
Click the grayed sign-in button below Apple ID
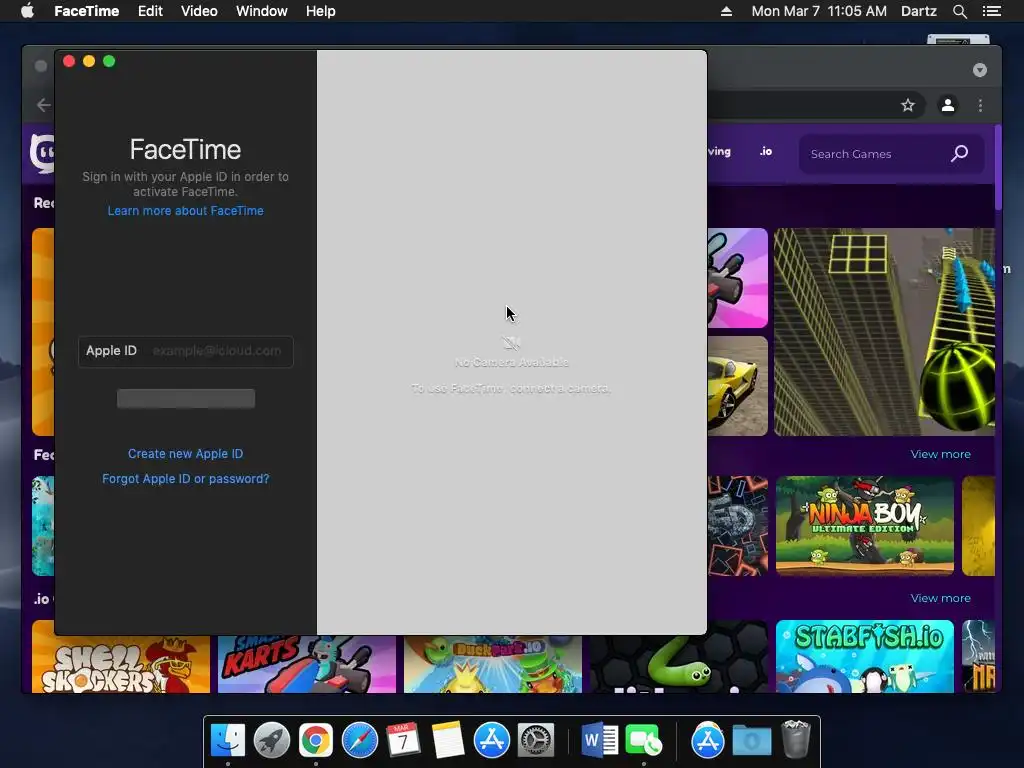(185, 398)
